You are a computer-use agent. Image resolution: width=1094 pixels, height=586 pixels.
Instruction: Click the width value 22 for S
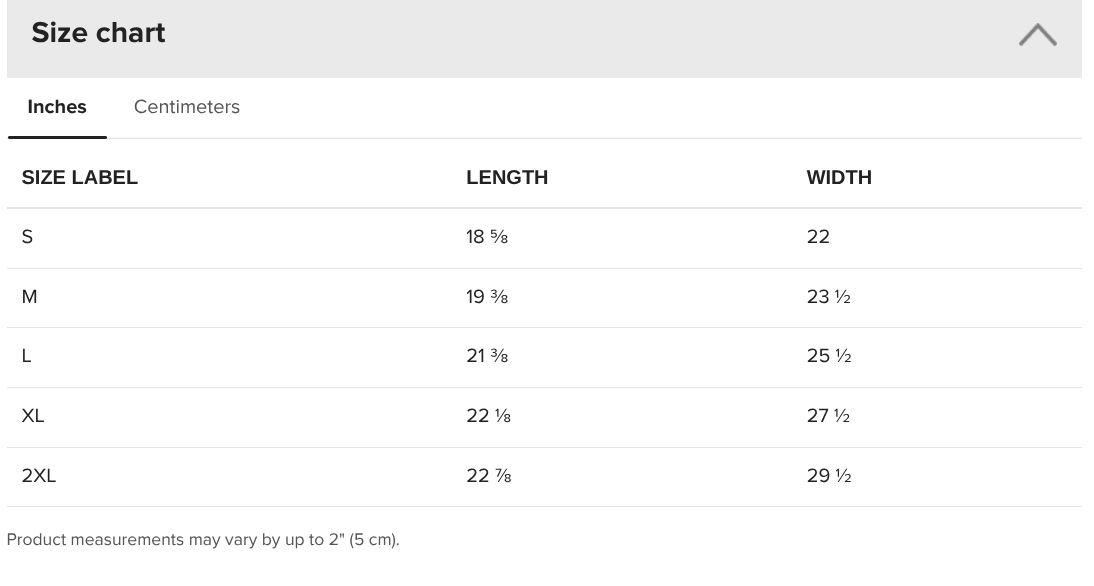[818, 236]
